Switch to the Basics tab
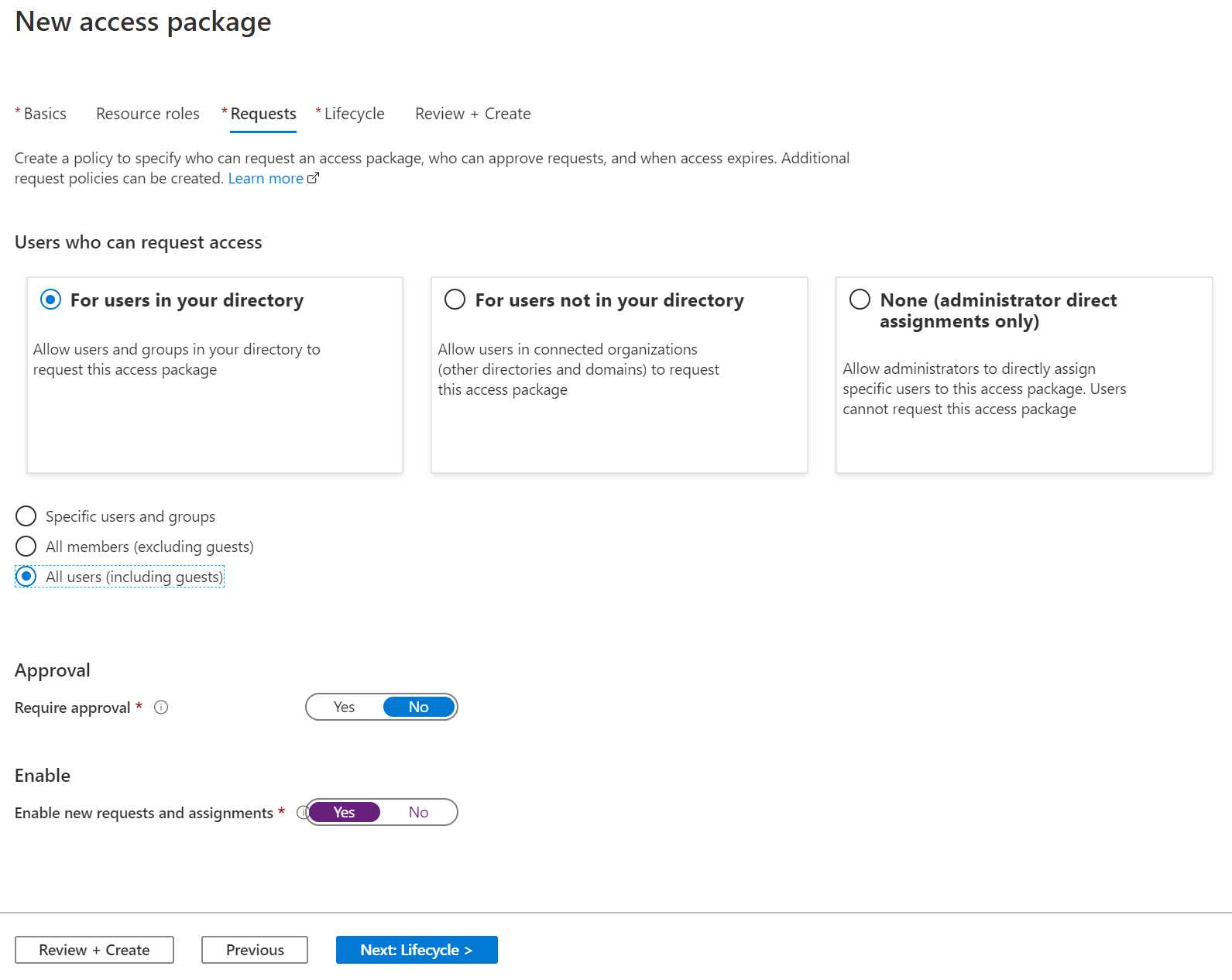The height and width of the screenshot is (980, 1232). 43,113
